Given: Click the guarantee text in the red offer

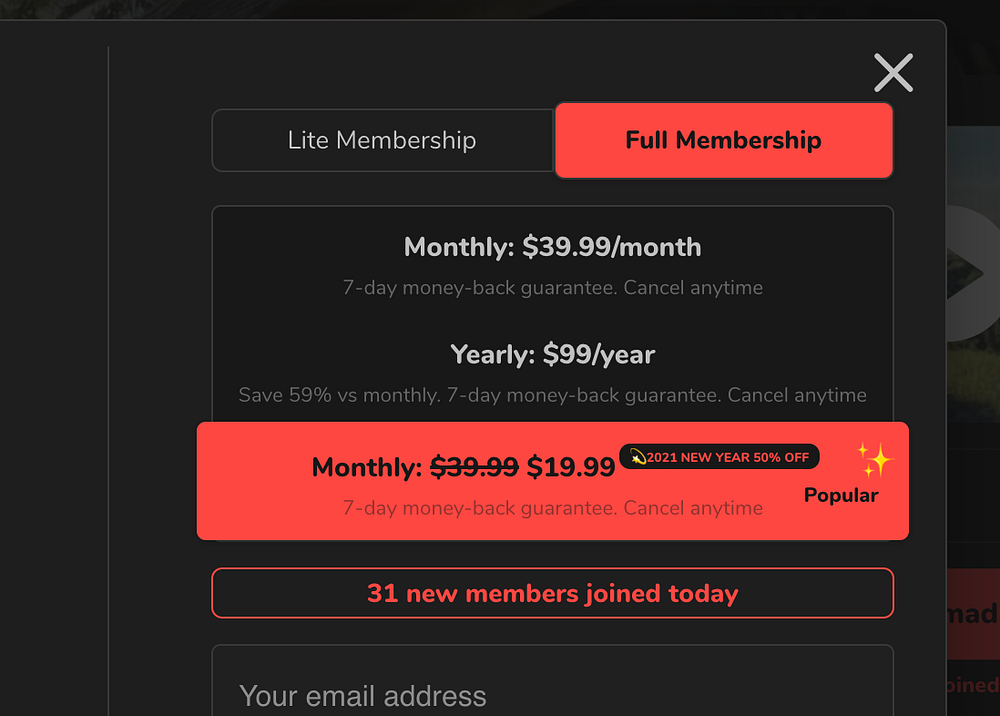Looking at the screenshot, I should (x=552, y=508).
